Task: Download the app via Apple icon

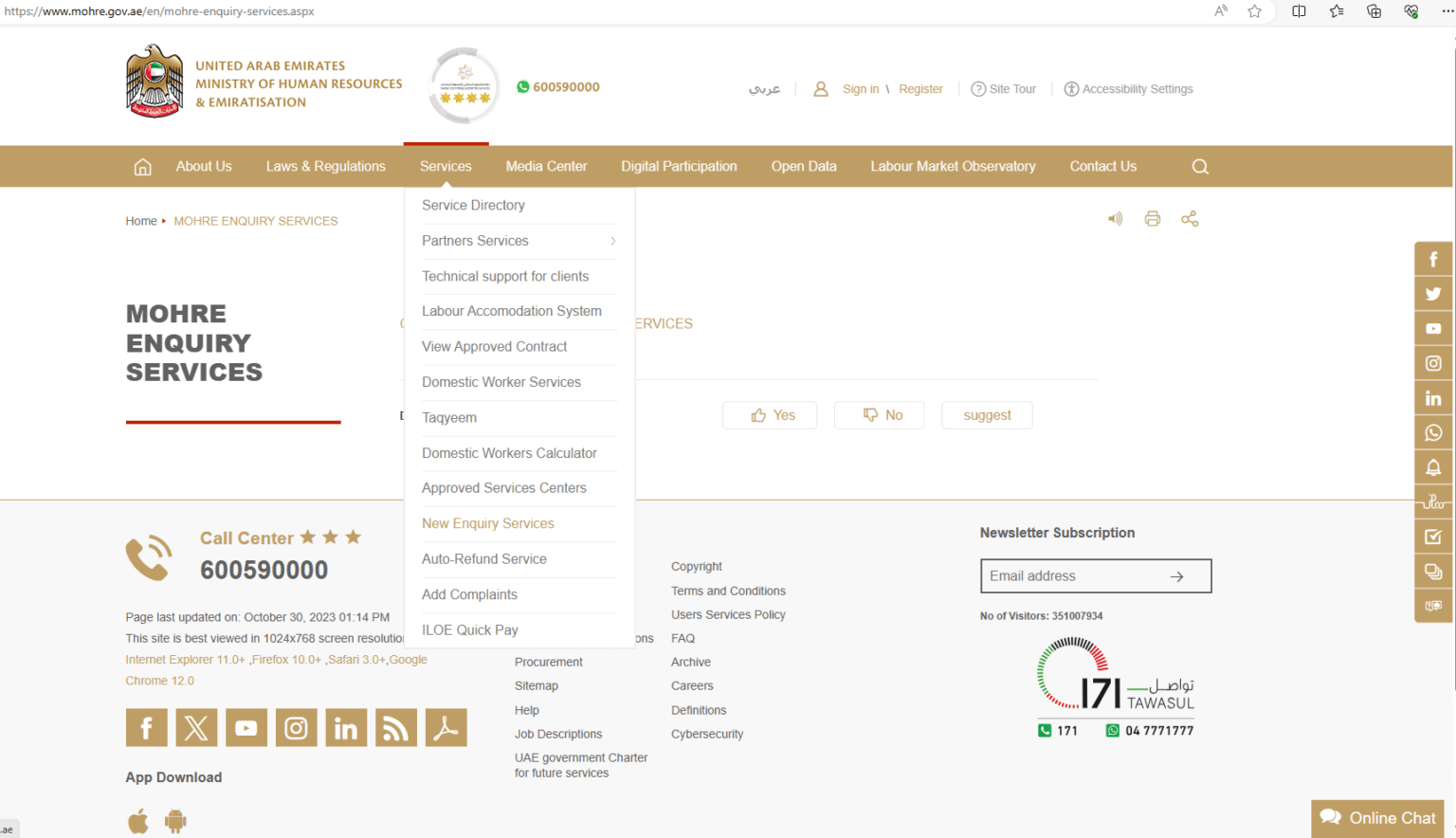Action: 137,819
